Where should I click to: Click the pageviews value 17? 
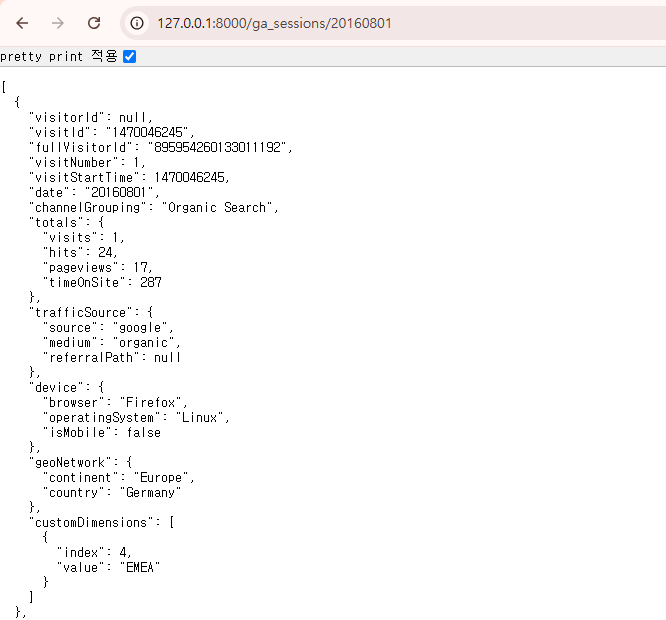[153, 267]
